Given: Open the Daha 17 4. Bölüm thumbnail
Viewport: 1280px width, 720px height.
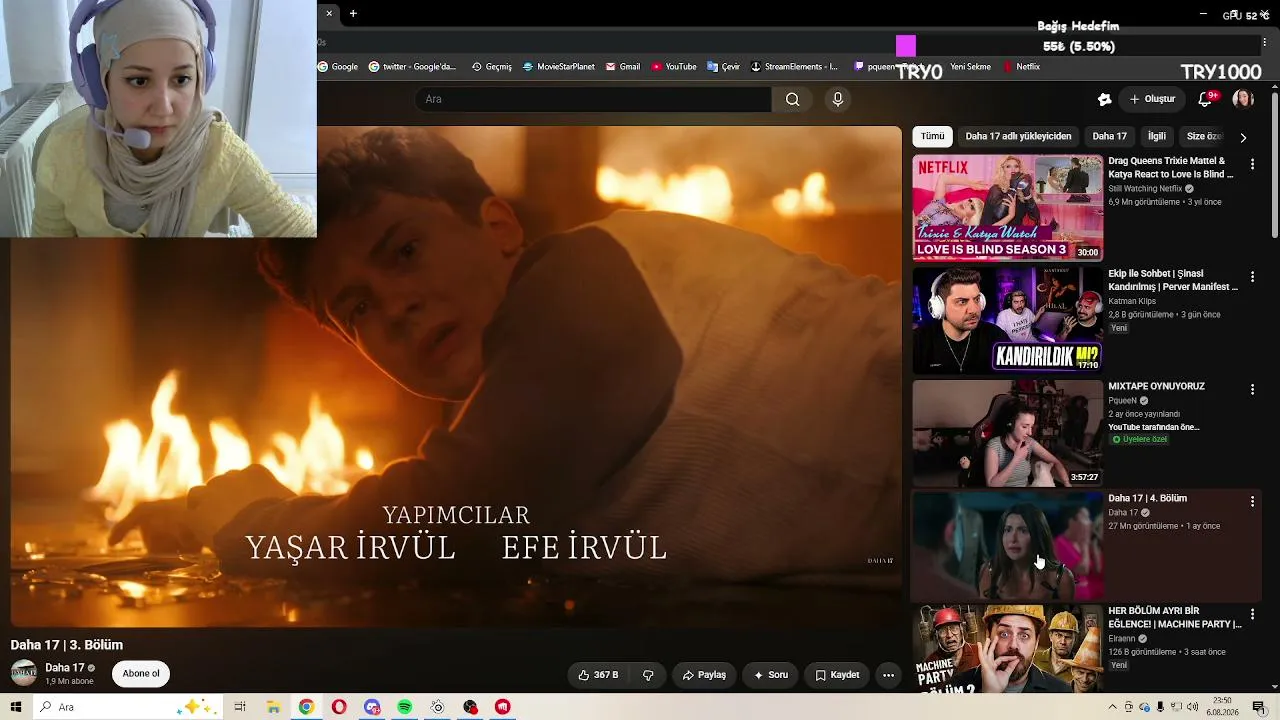Looking at the screenshot, I should (x=1007, y=545).
